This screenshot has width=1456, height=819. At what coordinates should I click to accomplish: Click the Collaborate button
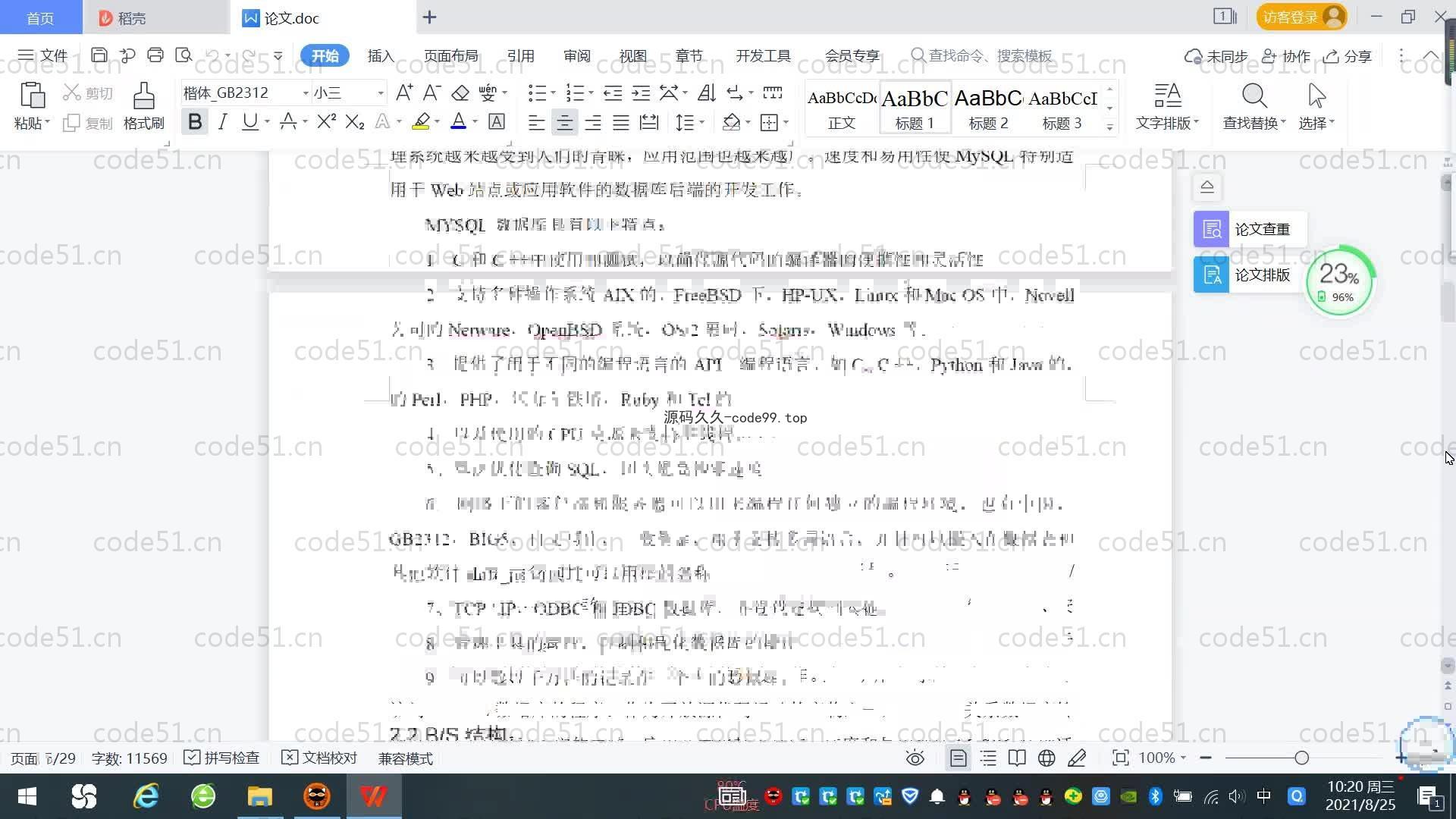pos(1286,56)
